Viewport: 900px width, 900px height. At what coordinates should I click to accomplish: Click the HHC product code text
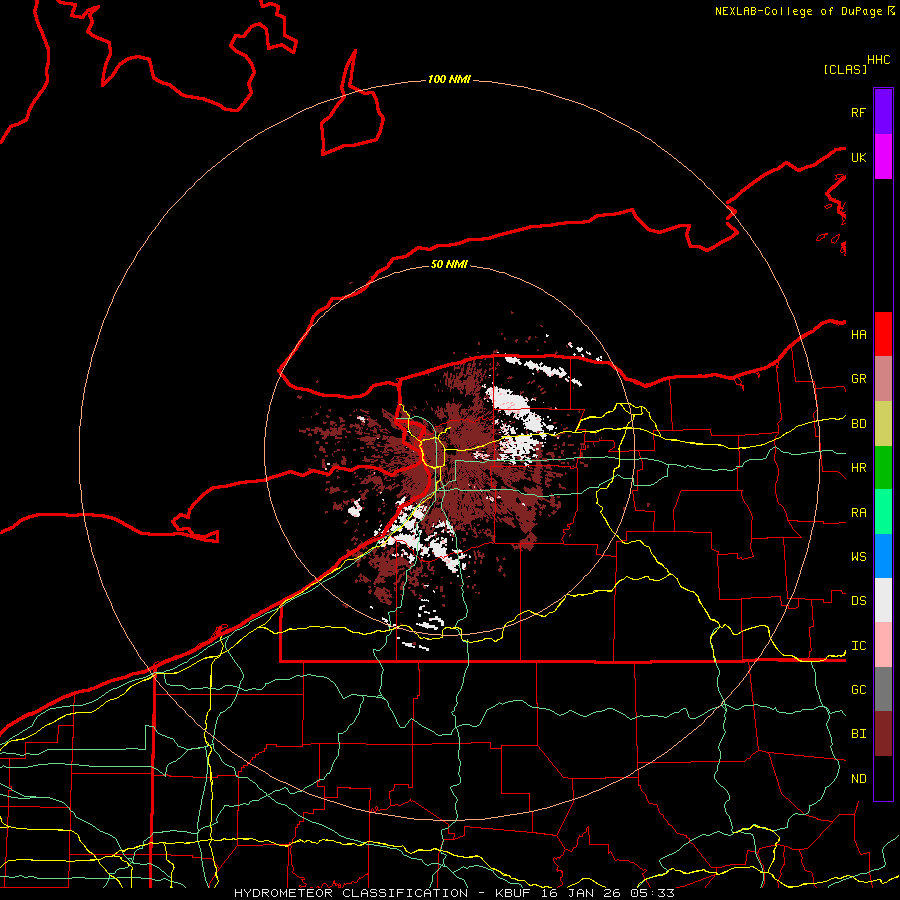(x=878, y=60)
